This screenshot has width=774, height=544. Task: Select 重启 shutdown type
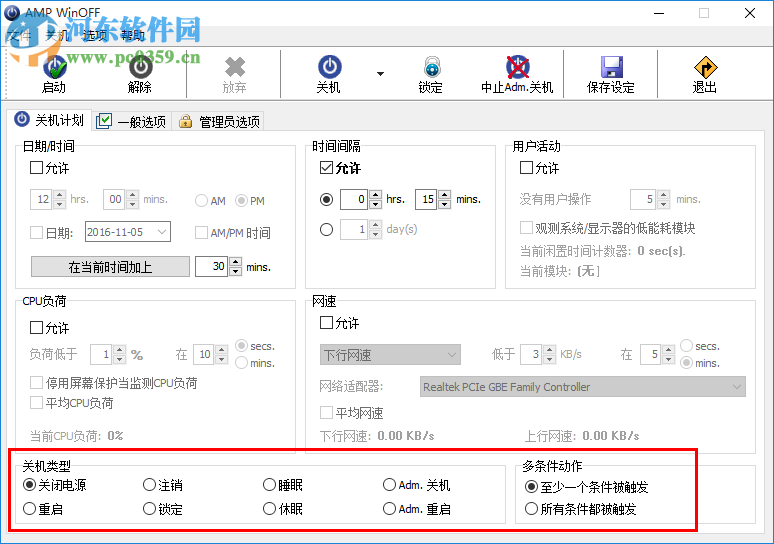30,508
